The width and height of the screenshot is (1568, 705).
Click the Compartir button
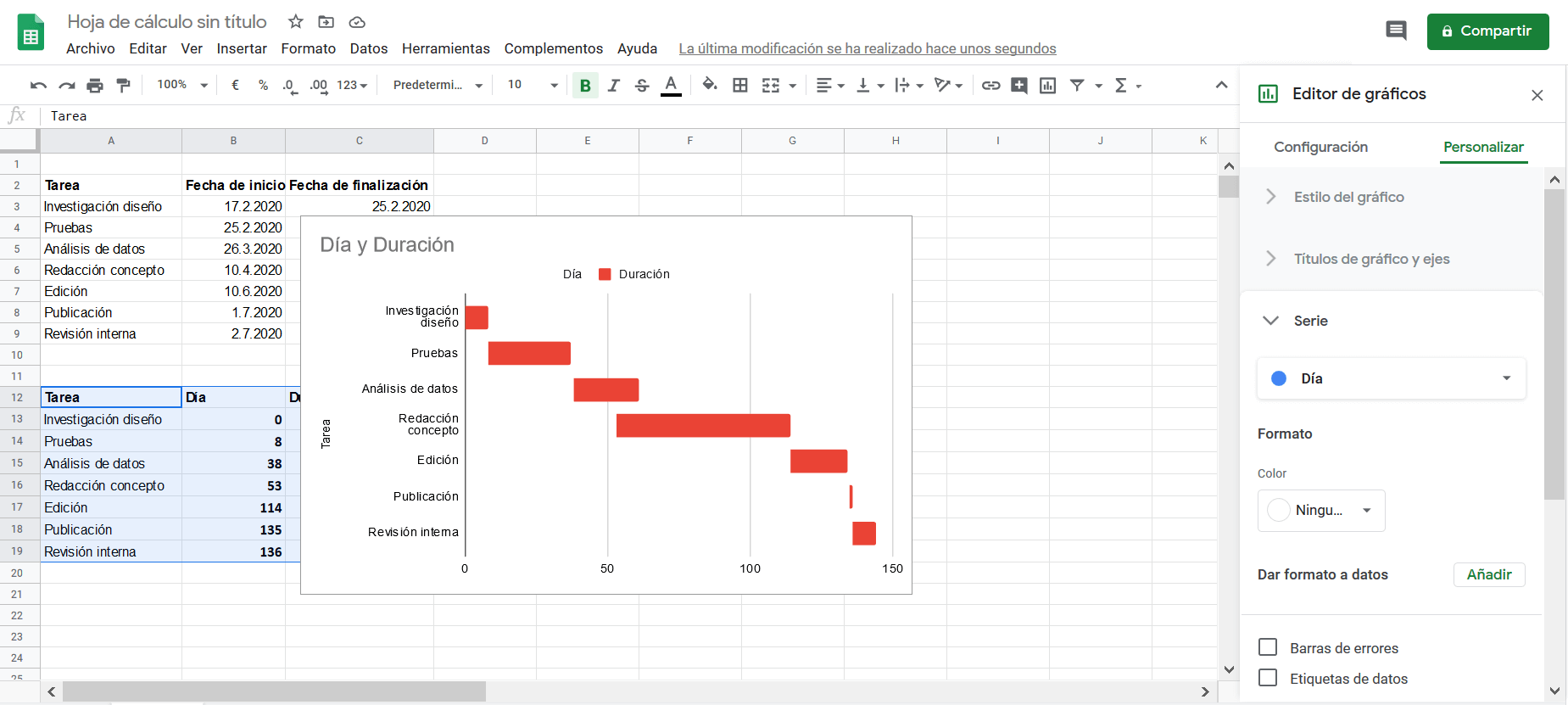(x=1487, y=31)
